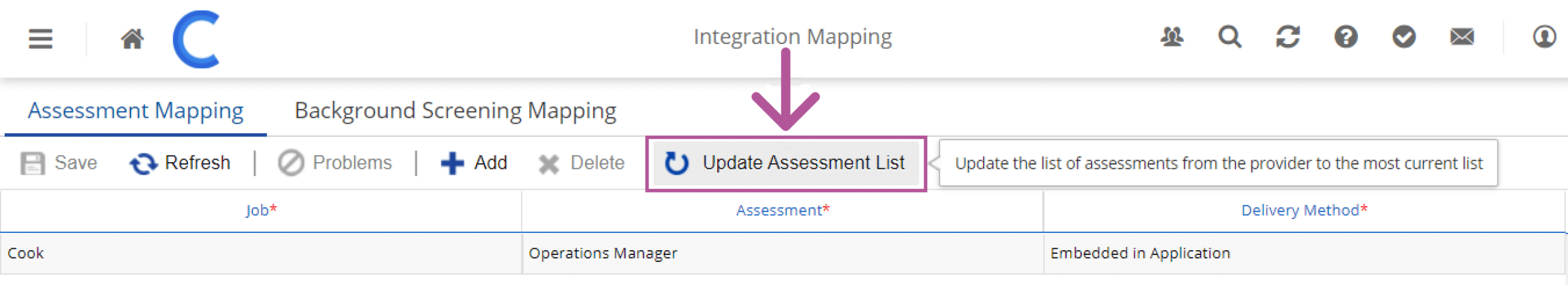Click Update Assessment List button
This screenshot has height=285, width=1568.
point(786,163)
